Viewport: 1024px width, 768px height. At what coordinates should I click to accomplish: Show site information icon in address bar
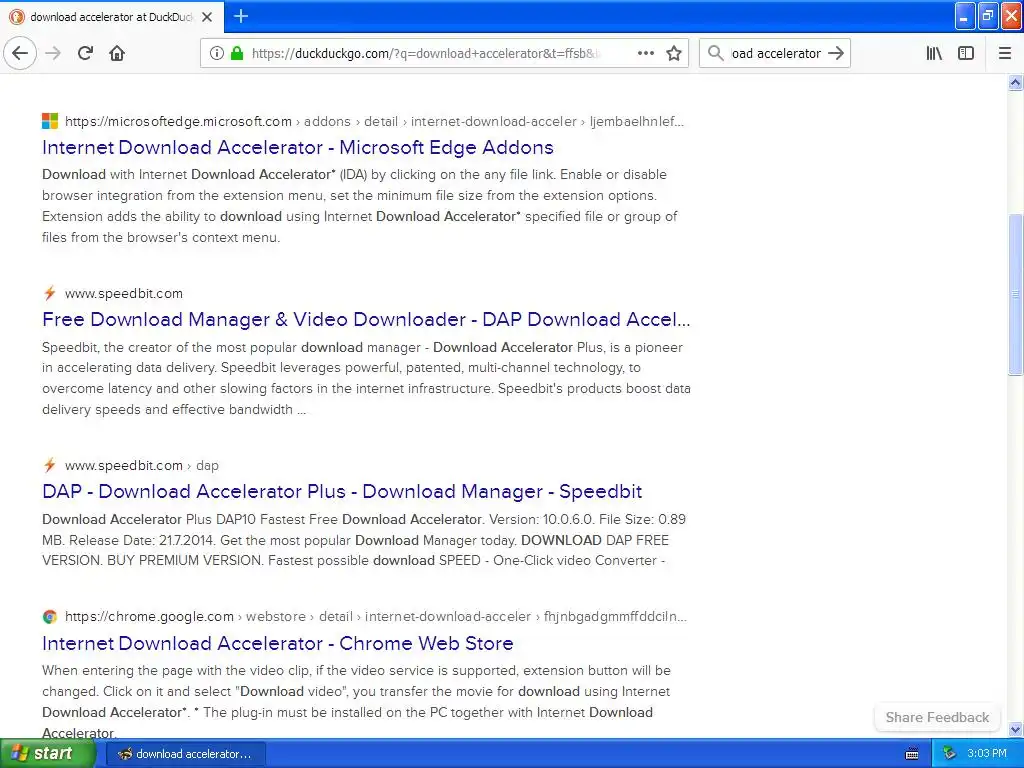pyautogui.click(x=216, y=53)
